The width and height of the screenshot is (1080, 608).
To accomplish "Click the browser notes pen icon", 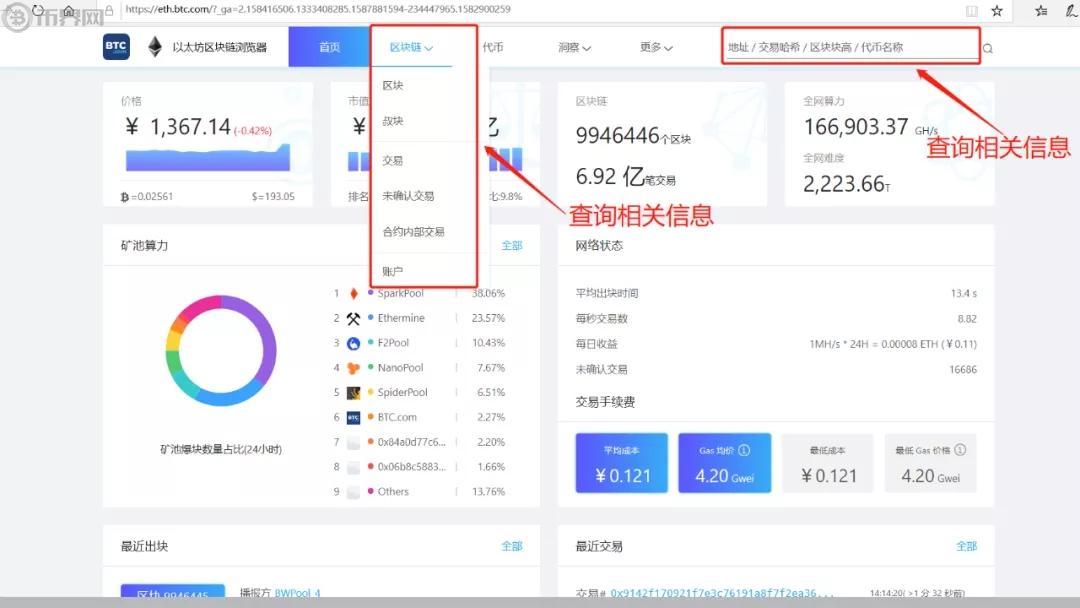I will click(x=1072, y=10).
